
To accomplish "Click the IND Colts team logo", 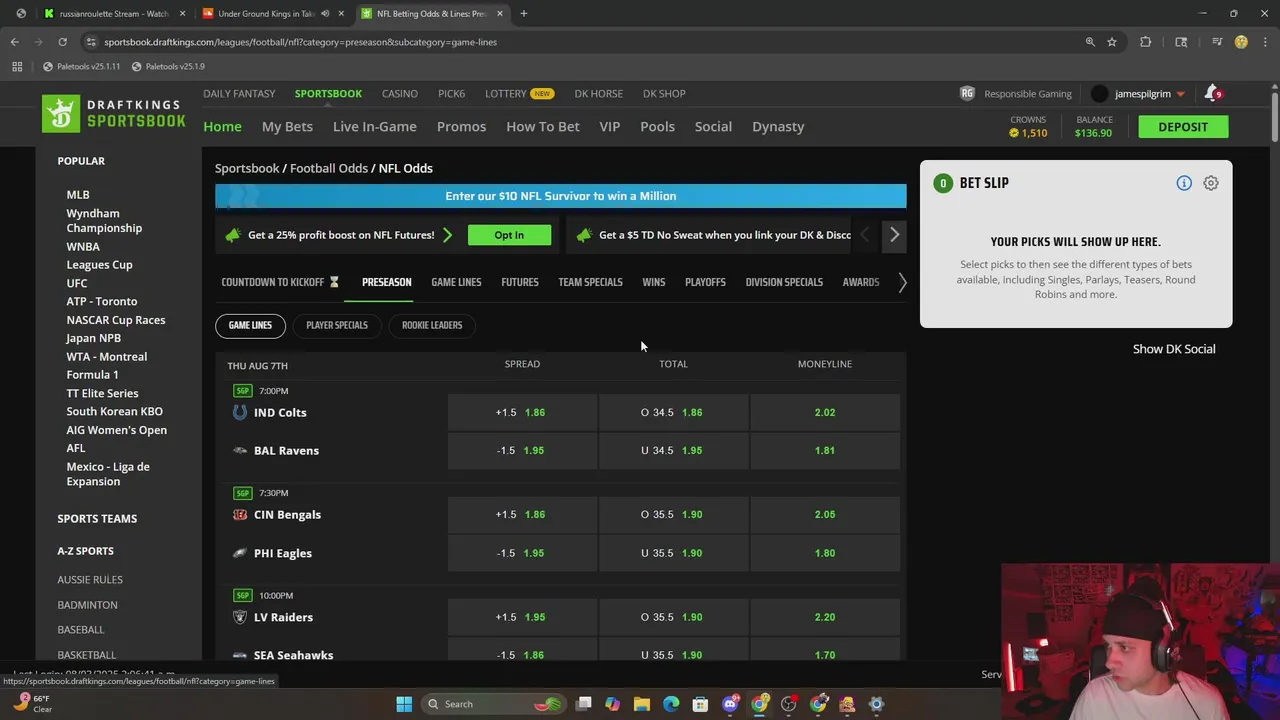I will [x=240, y=412].
